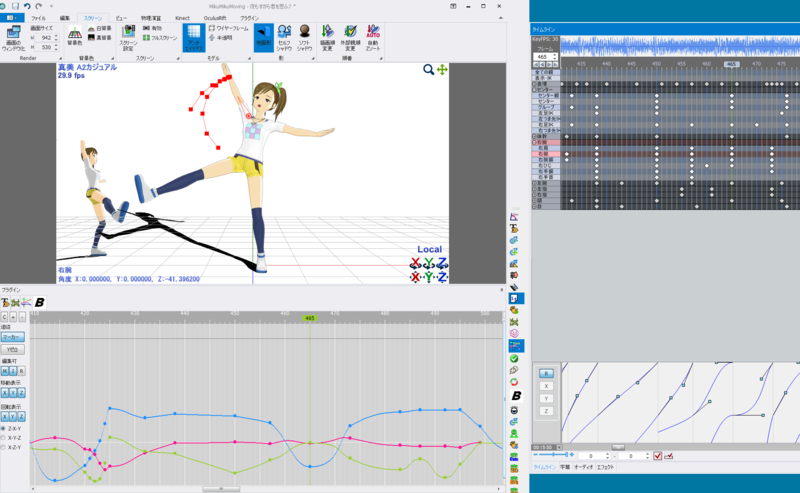
Task: Open the 物理演算 ribbon tab
Action: (x=151, y=18)
